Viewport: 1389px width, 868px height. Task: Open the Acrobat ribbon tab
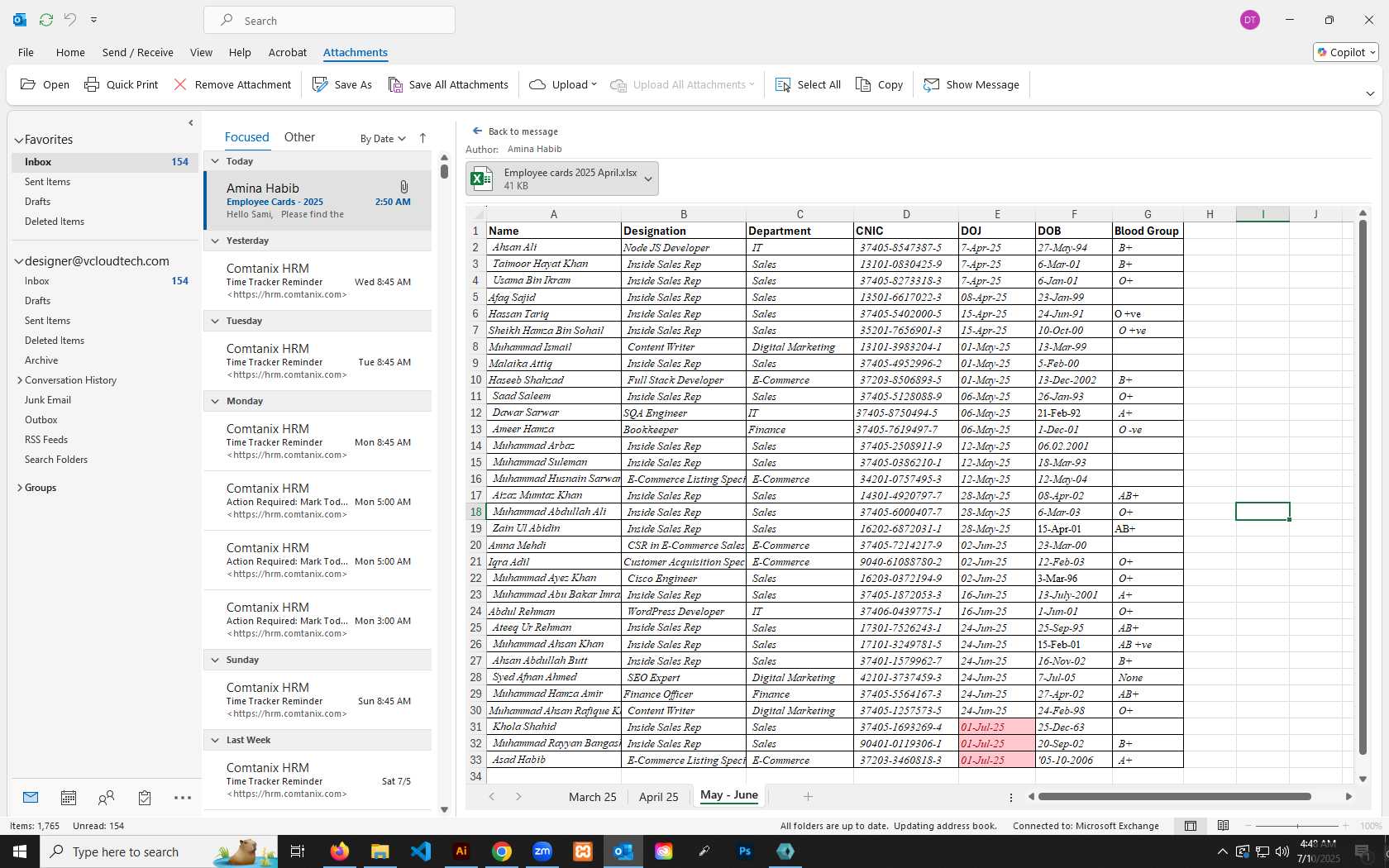click(x=288, y=52)
